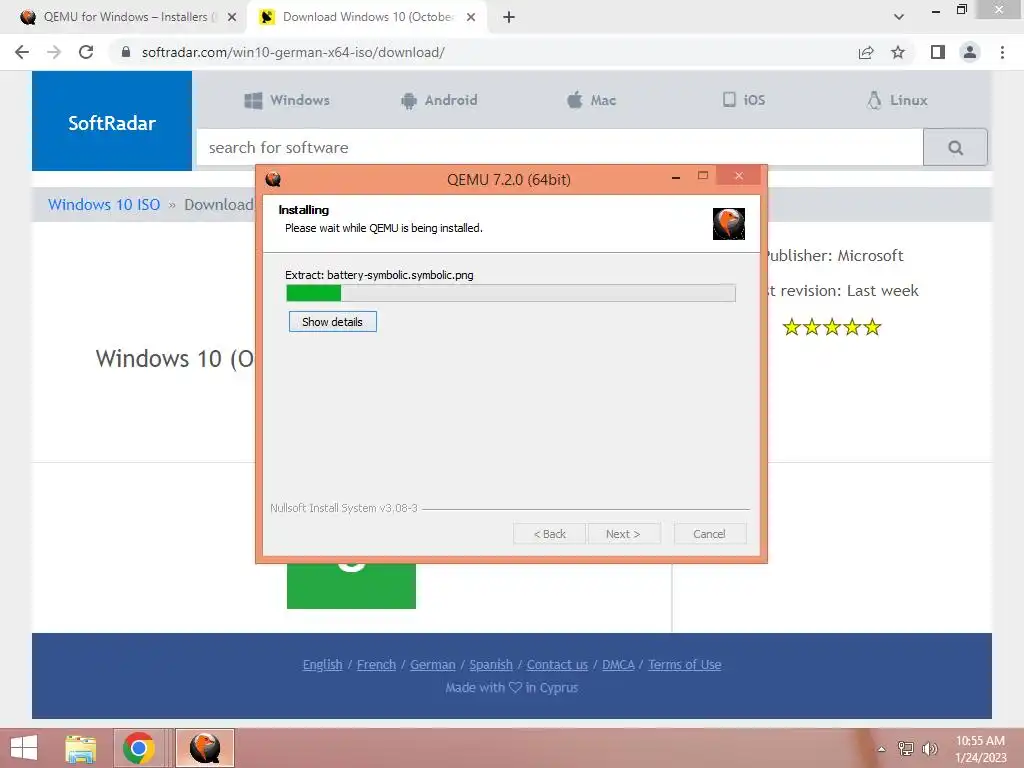Screen dimensions: 1024x768
Task: Click the disabled Back button
Action: [550, 534]
